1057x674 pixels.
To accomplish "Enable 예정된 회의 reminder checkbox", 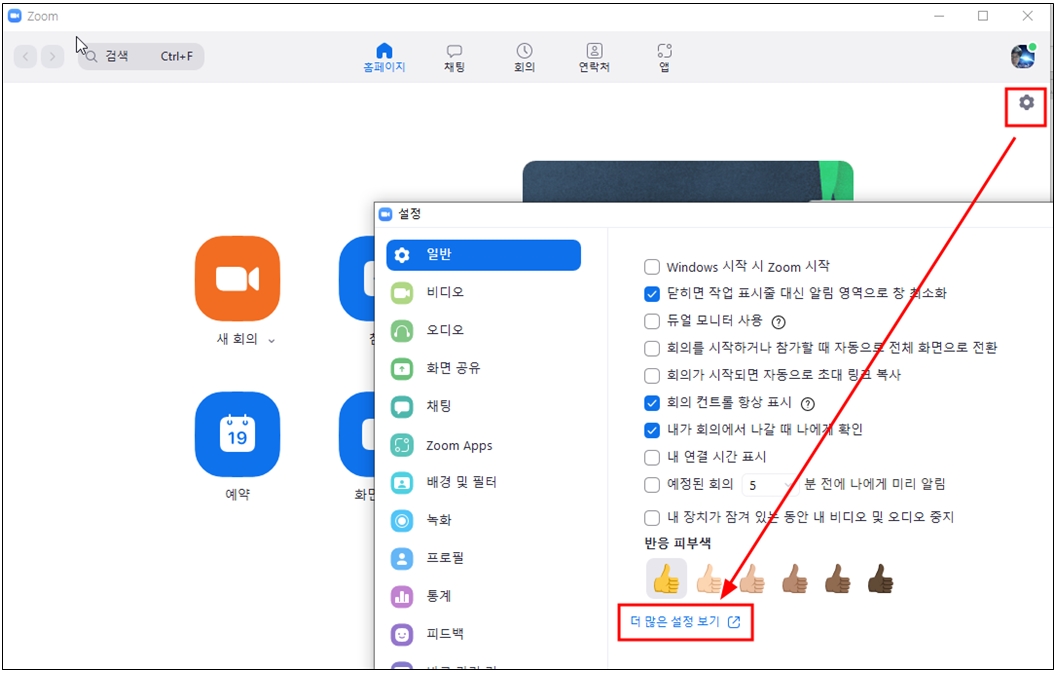I will (x=652, y=485).
